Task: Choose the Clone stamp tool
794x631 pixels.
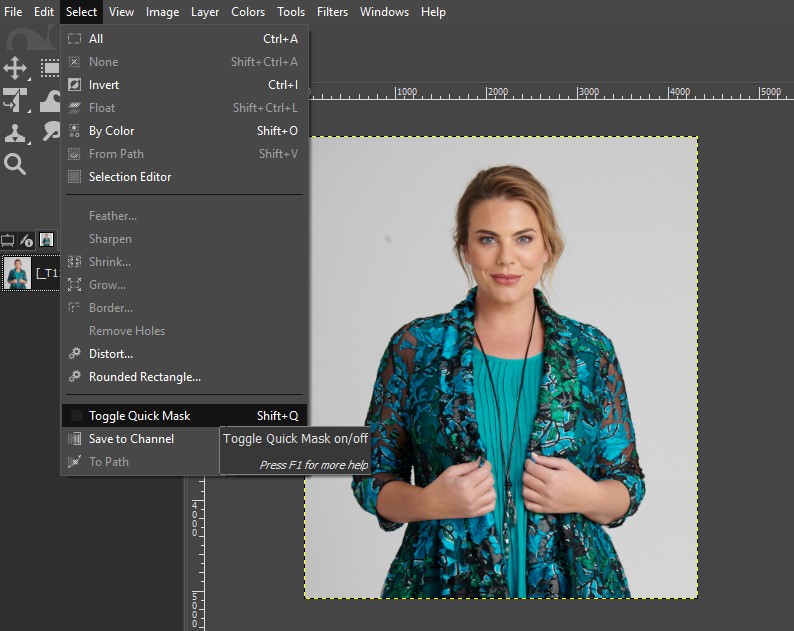Action: 15,133
